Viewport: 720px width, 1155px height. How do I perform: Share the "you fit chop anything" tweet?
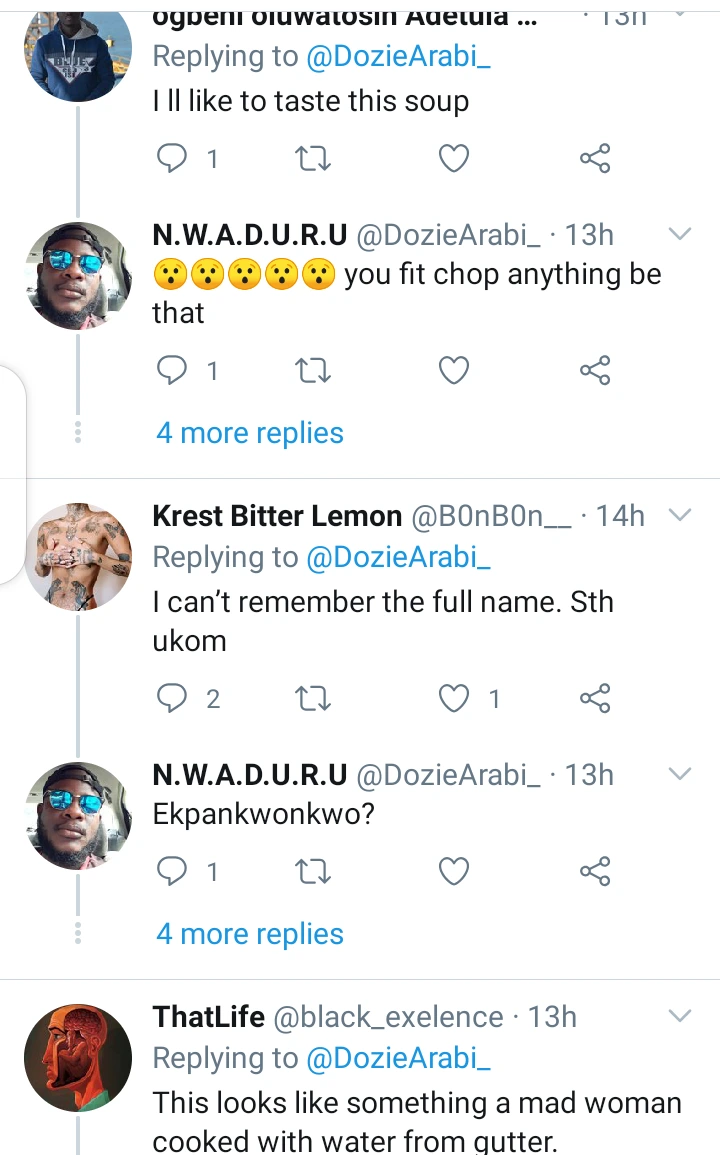tap(595, 372)
